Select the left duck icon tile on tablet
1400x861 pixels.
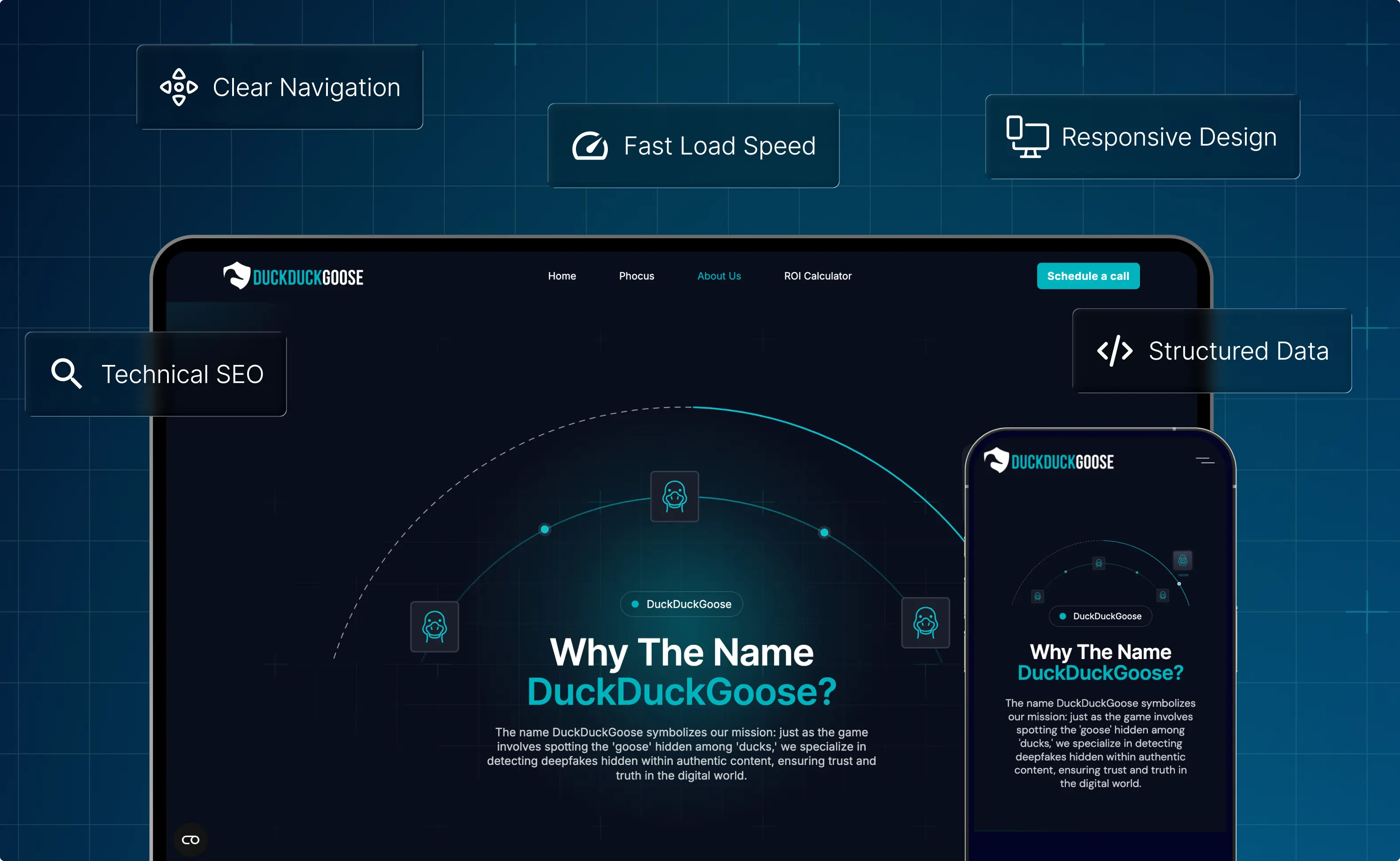click(435, 626)
